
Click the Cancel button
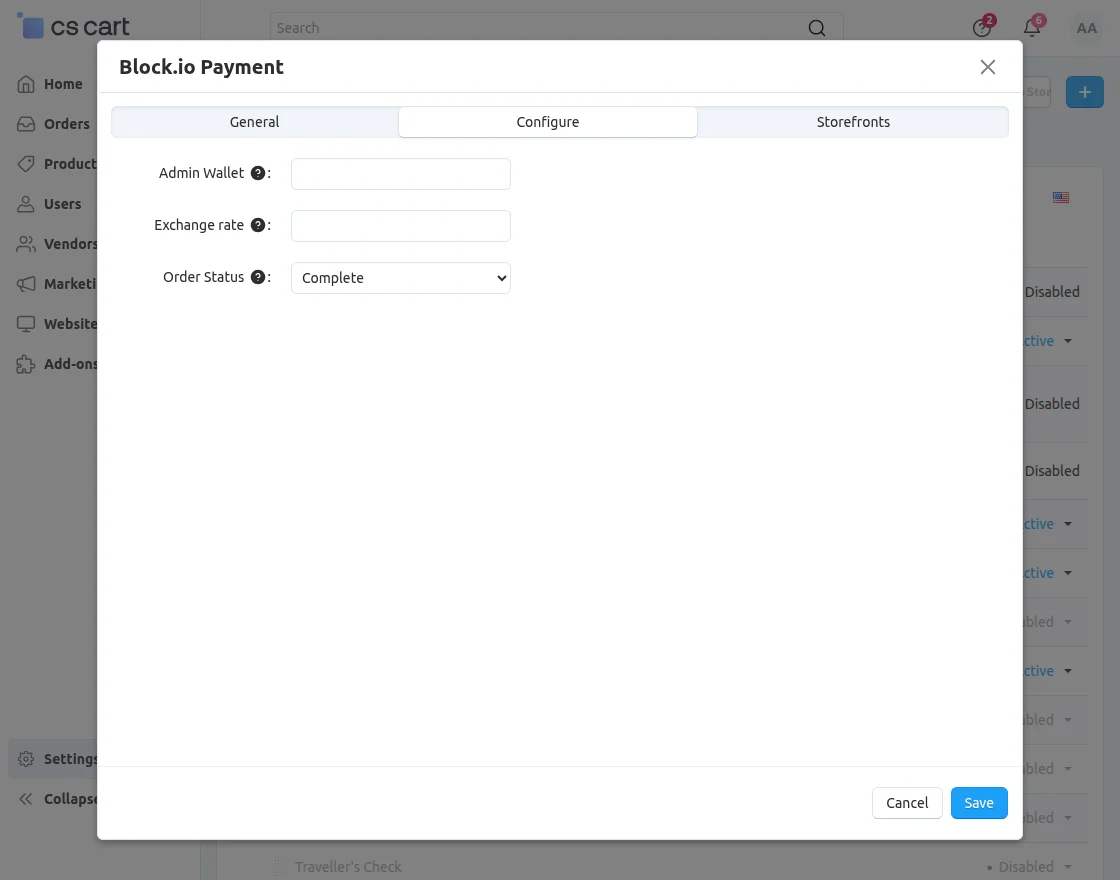[x=907, y=803]
